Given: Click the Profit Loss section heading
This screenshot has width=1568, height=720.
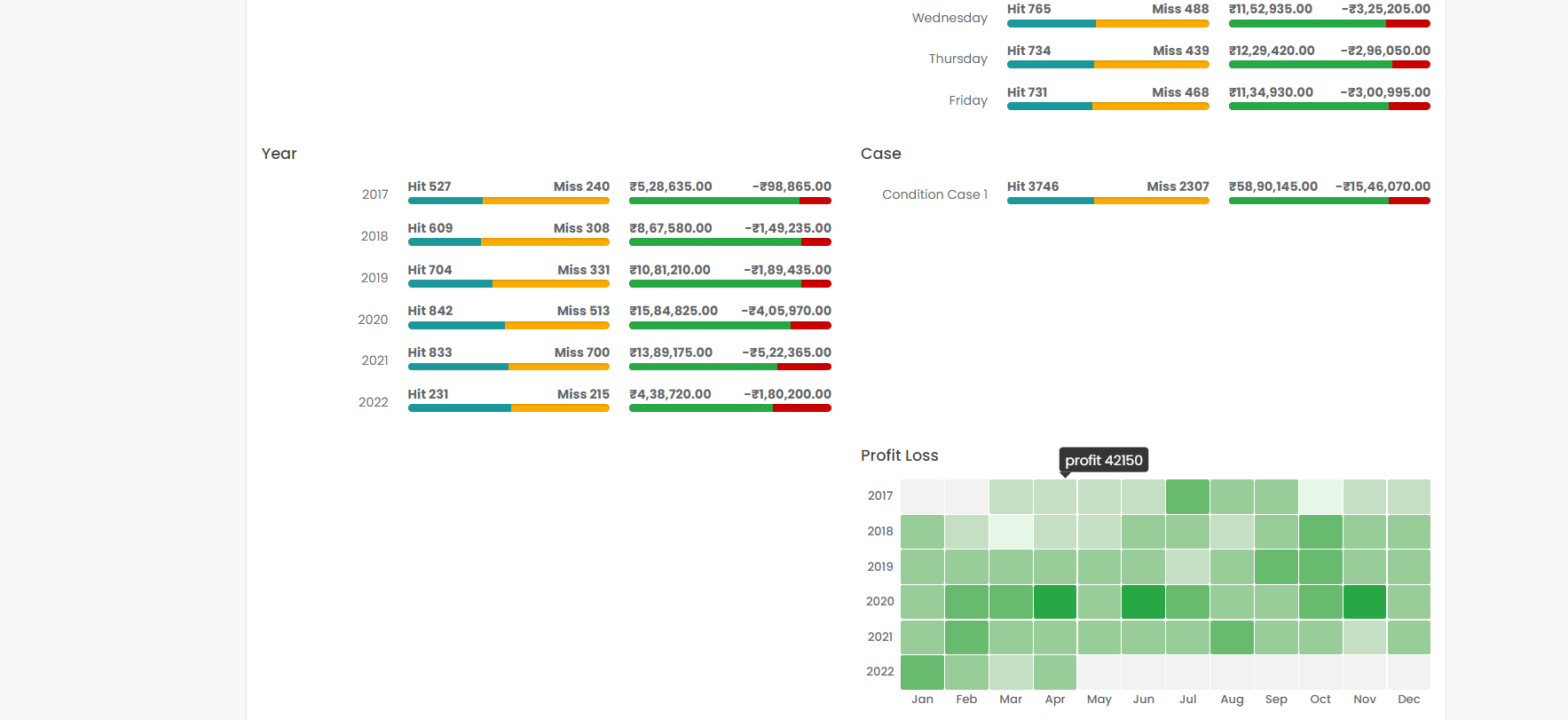Looking at the screenshot, I should (899, 455).
